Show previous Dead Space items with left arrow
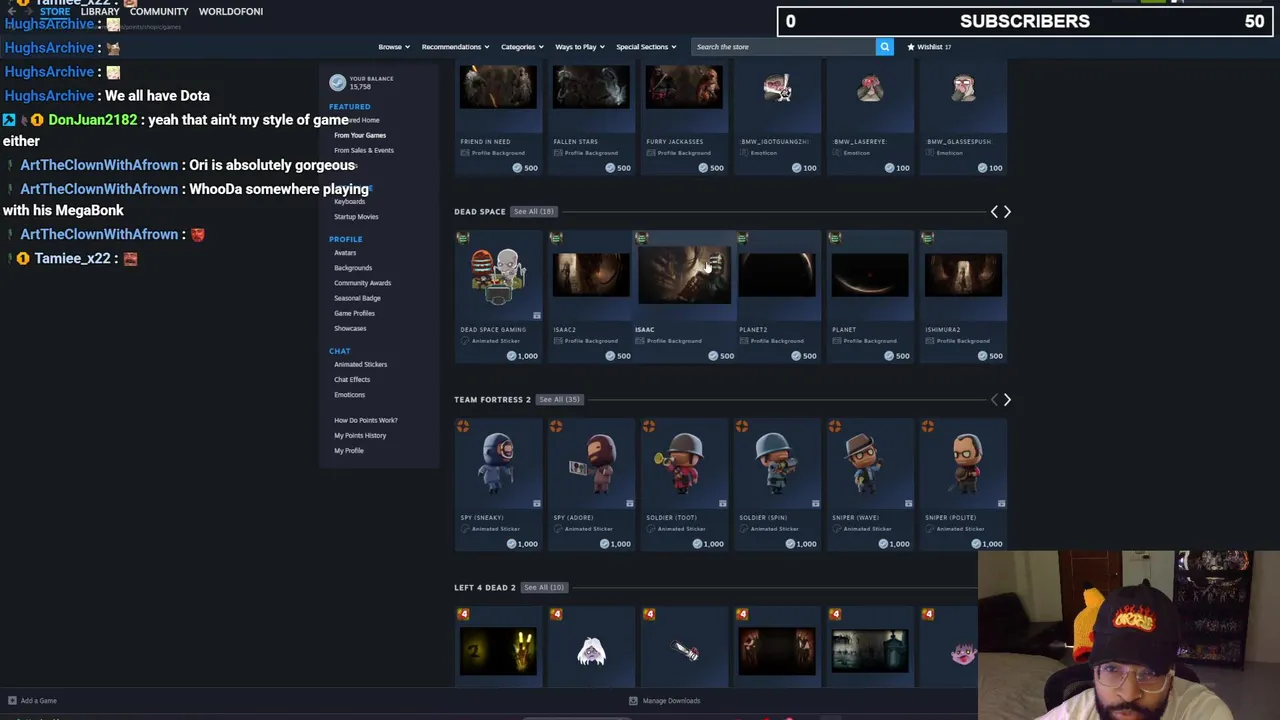The image size is (1280, 720). tap(994, 211)
